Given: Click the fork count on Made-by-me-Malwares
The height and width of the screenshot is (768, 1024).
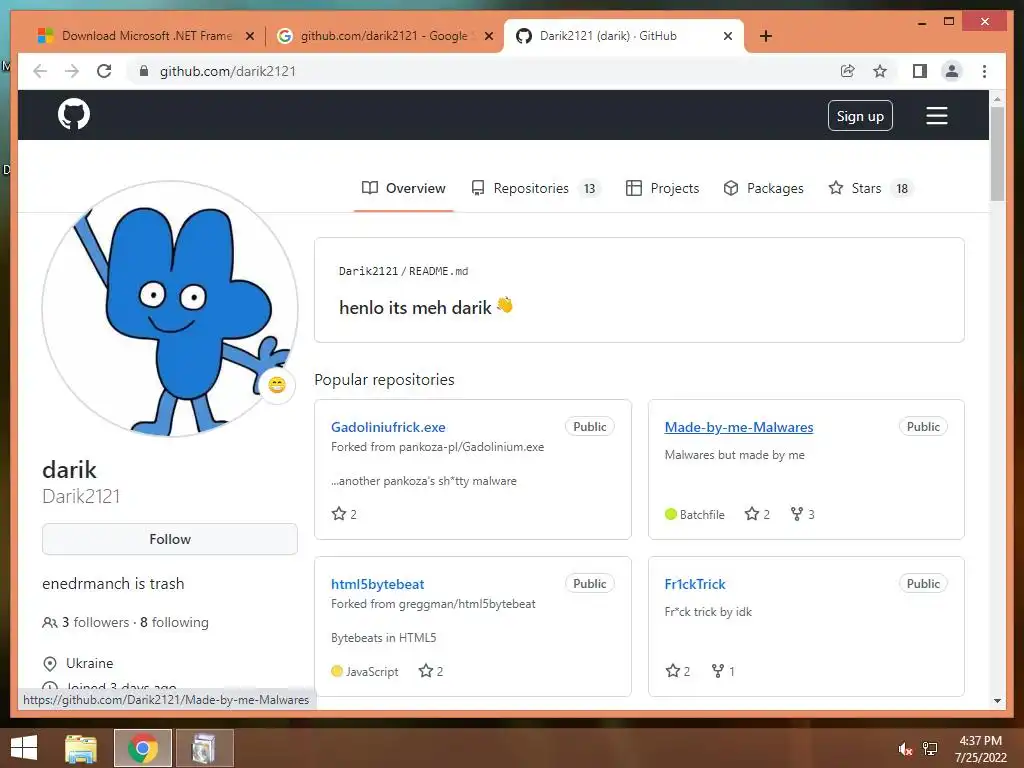Looking at the screenshot, I should (x=803, y=514).
